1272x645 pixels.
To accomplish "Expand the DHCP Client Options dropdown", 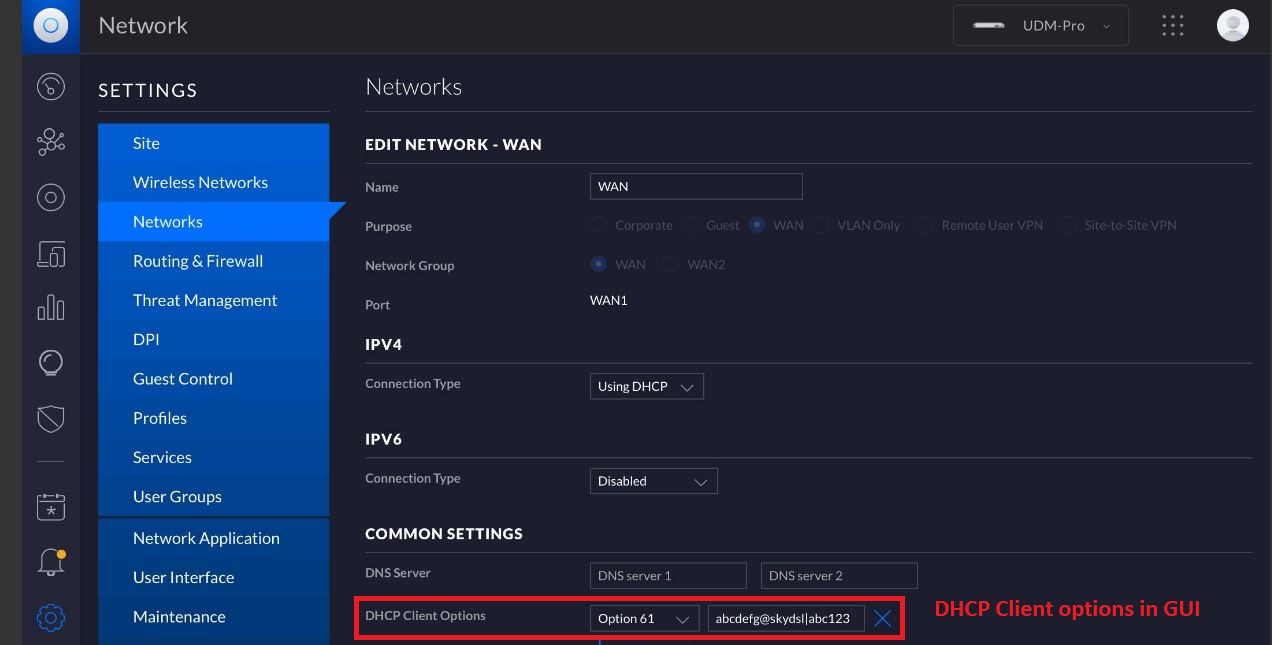I will click(x=645, y=618).
